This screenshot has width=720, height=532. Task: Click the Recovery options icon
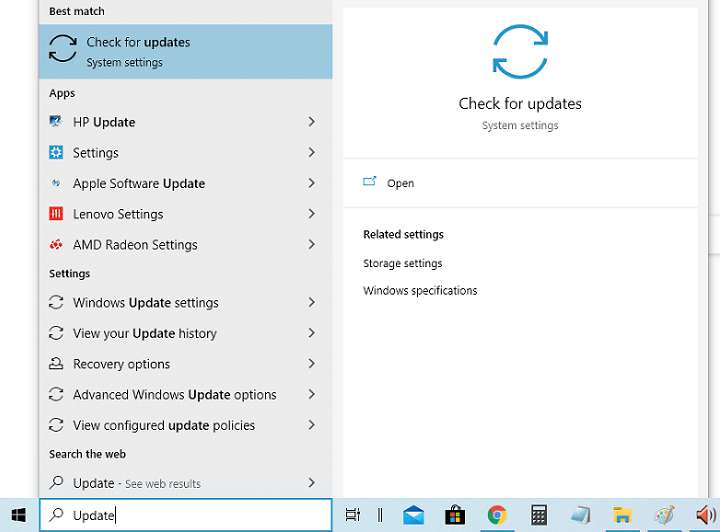(x=56, y=364)
